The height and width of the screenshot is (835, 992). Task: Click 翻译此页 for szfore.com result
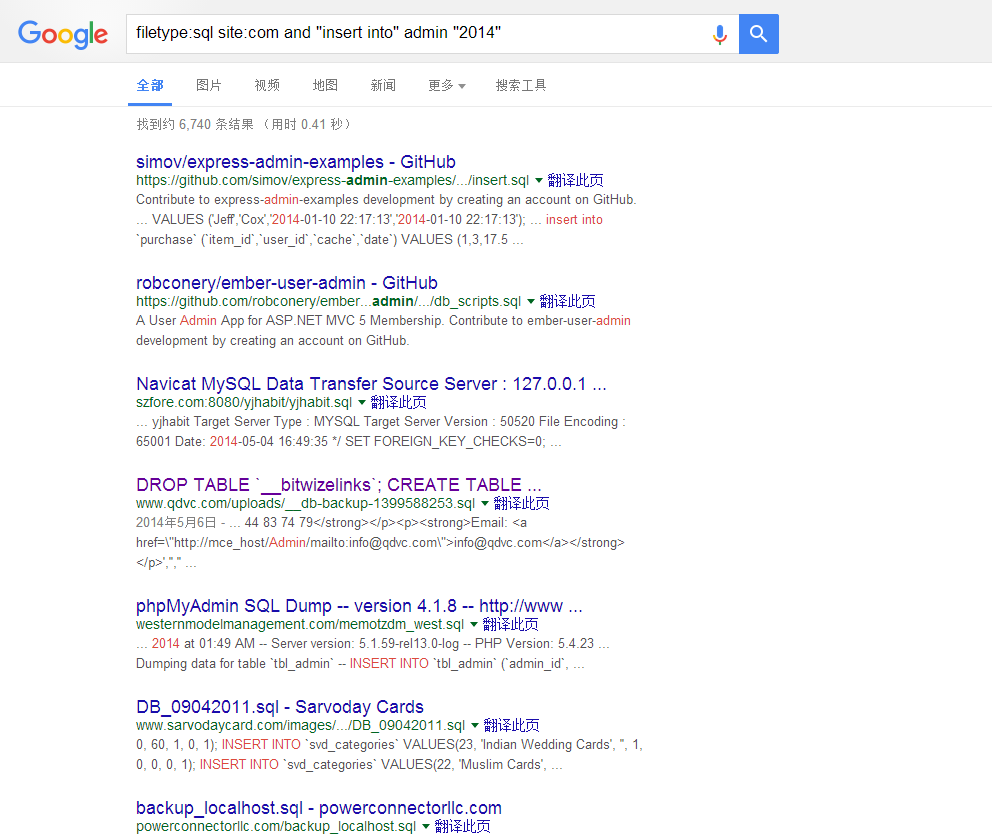(x=399, y=402)
